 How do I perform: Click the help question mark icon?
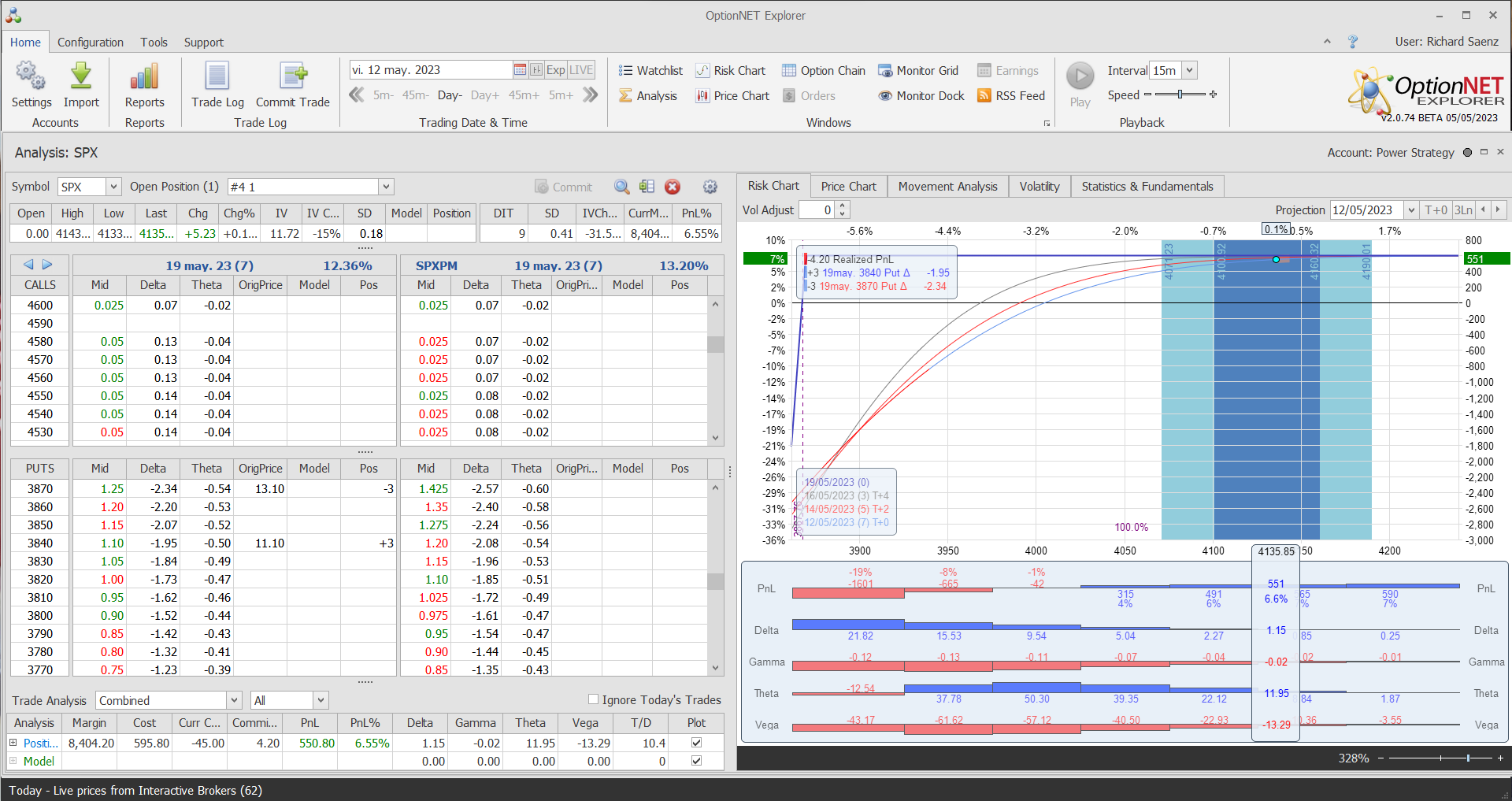(x=1353, y=42)
